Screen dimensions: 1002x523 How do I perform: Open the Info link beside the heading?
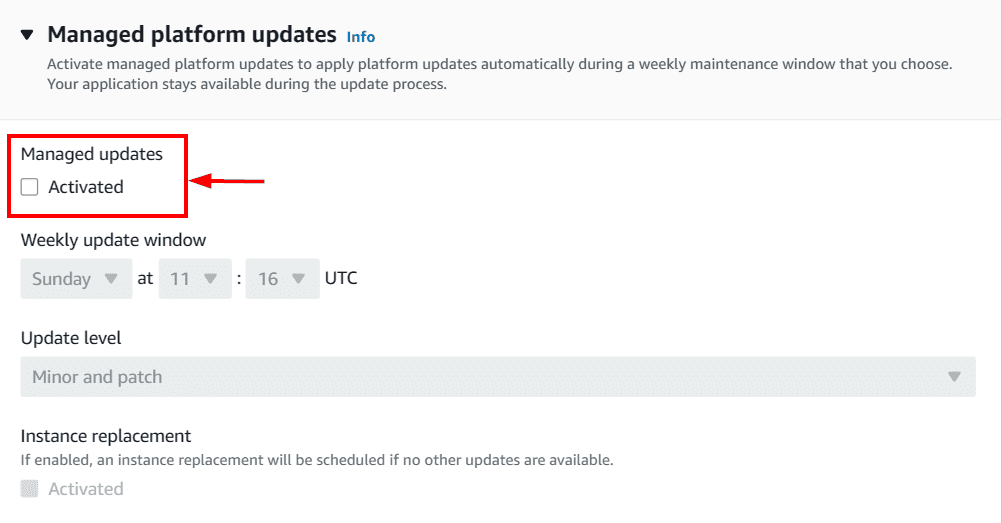coord(360,37)
